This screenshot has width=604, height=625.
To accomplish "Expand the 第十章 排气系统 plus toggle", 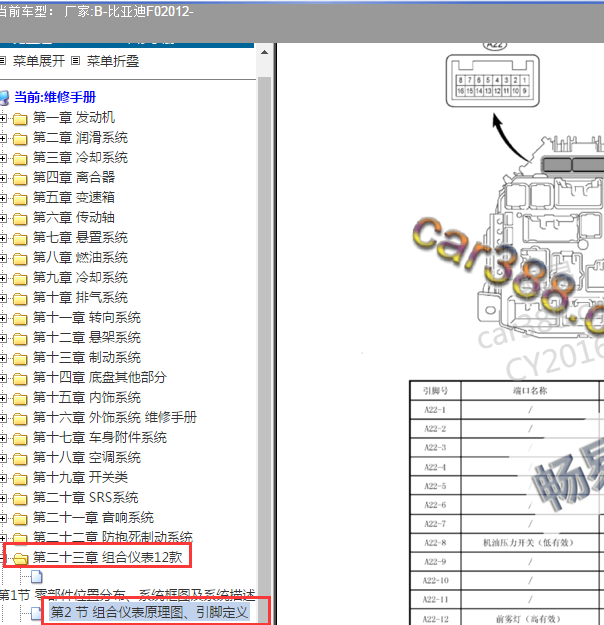I will (3, 298).
